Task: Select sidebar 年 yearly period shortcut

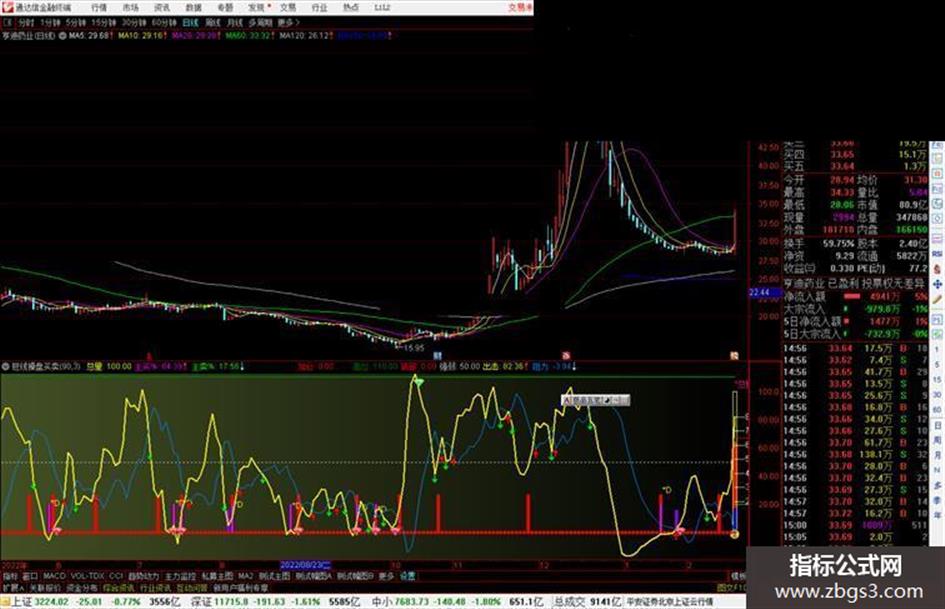Action: point(937,516)
